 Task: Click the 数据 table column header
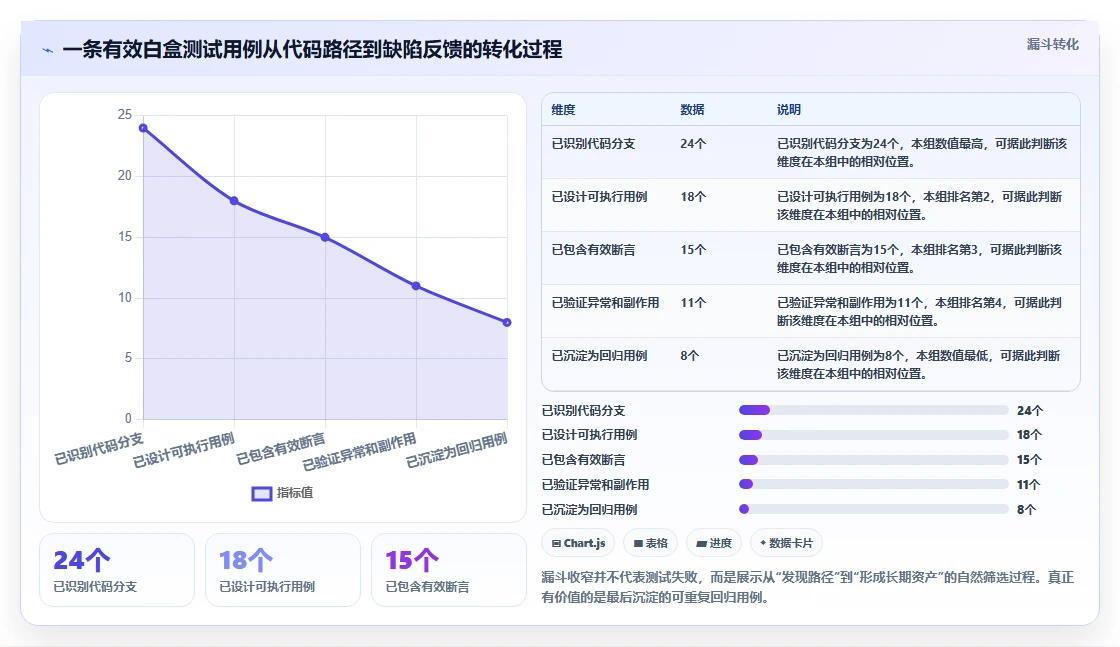692,110
